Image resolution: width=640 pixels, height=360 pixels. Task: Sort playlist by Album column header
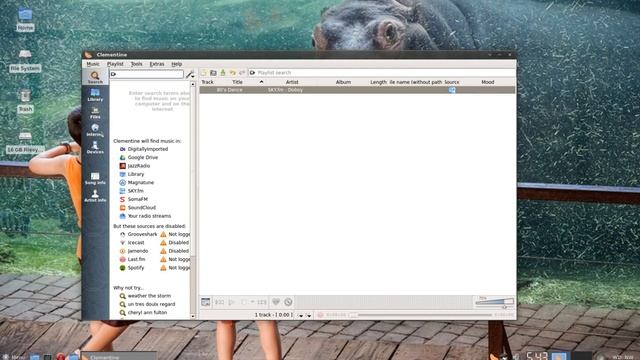pyautogui.click(x=343, y=82)
